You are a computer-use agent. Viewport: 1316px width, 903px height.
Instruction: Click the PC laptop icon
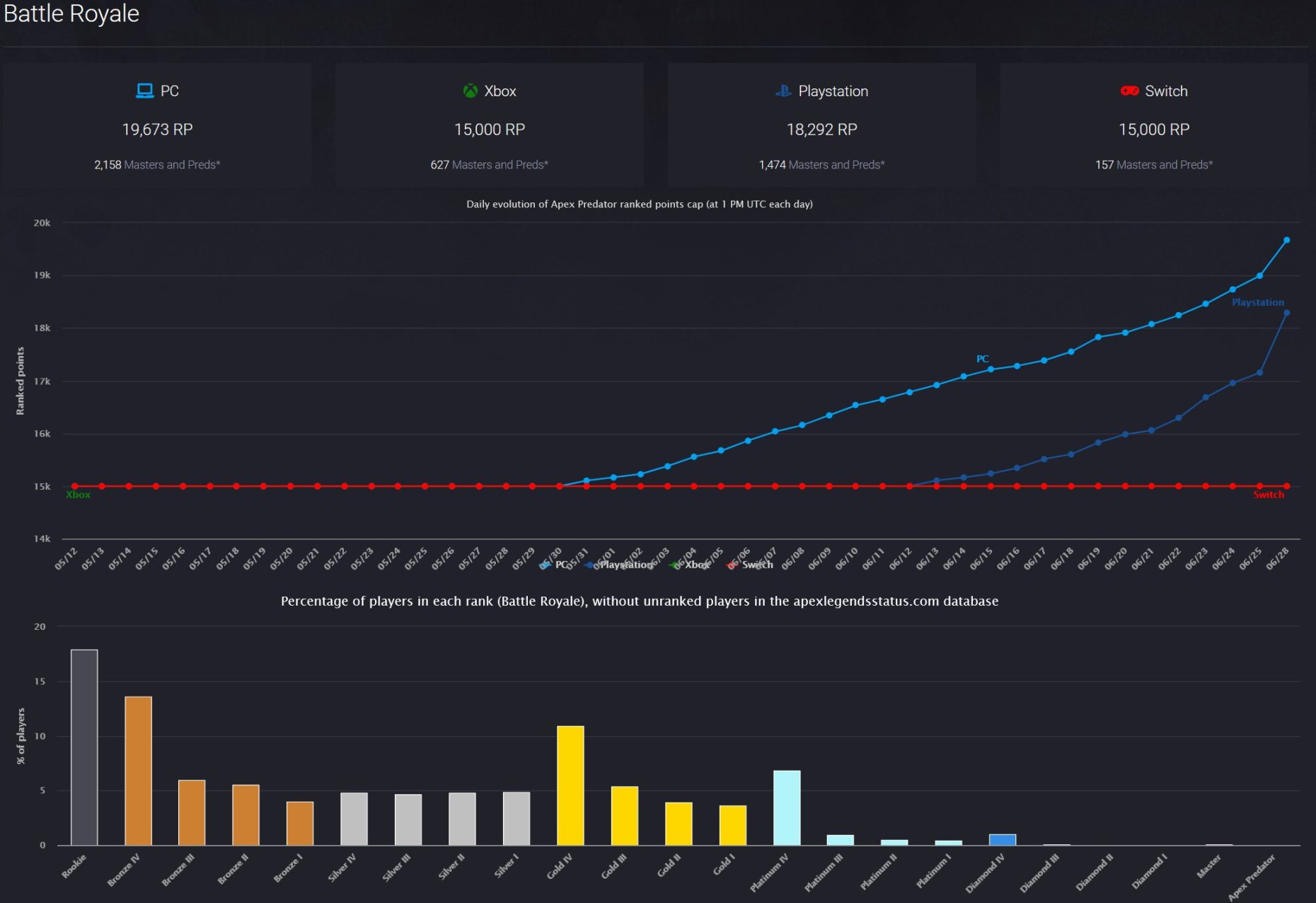(144, 91)
